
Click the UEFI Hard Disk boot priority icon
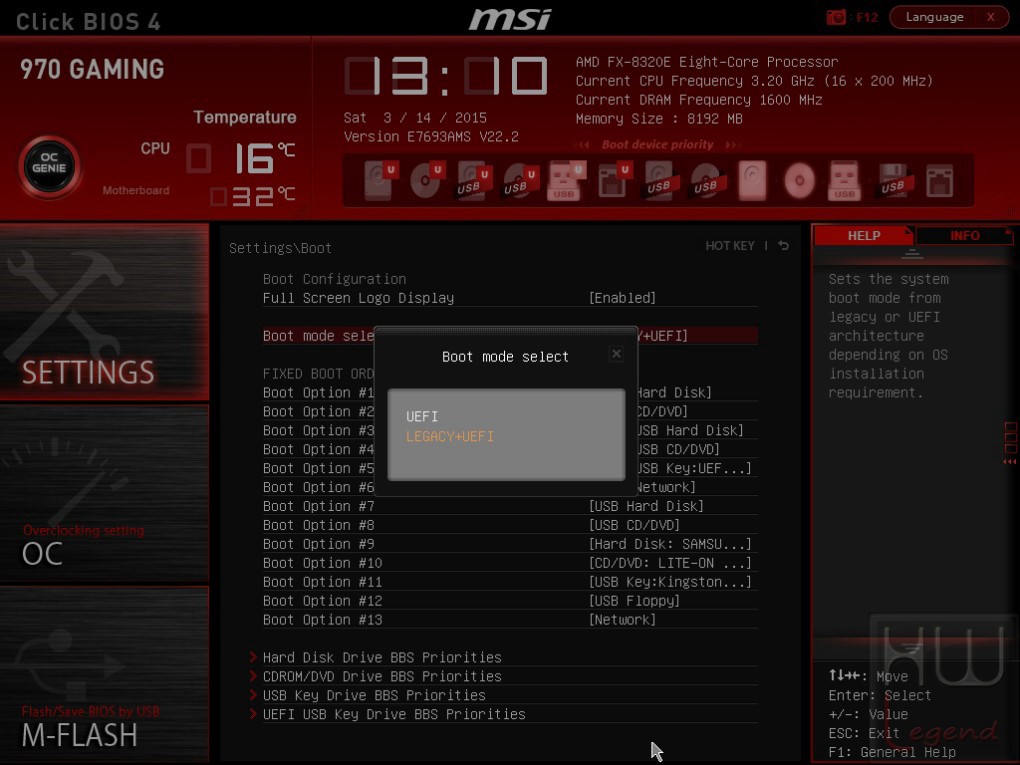tap(381, 180)
